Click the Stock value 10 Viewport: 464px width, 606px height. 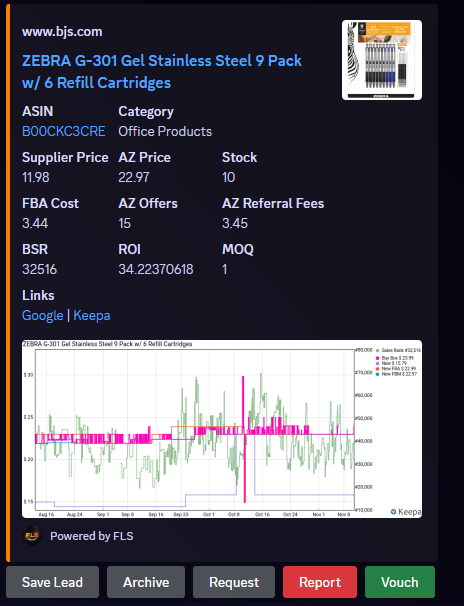(228, 177)
